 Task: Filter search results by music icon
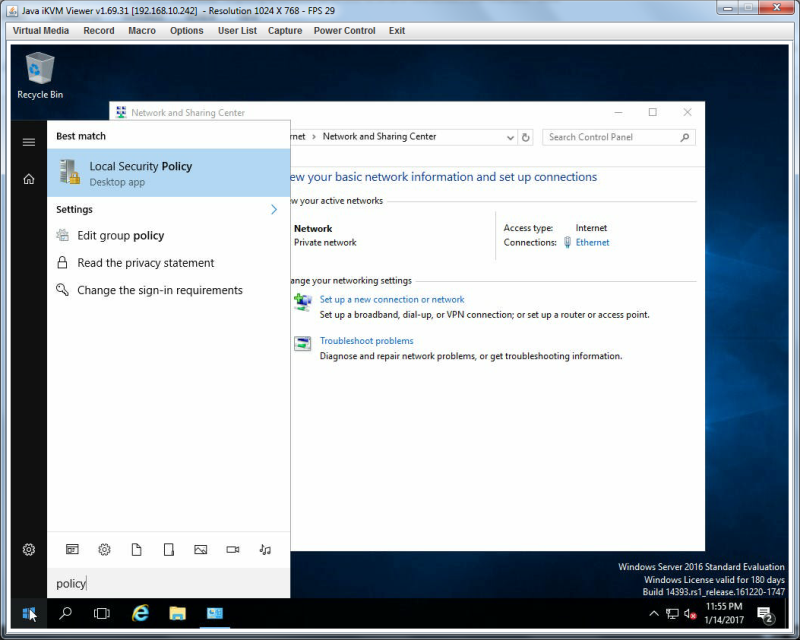tap(265, 550)
